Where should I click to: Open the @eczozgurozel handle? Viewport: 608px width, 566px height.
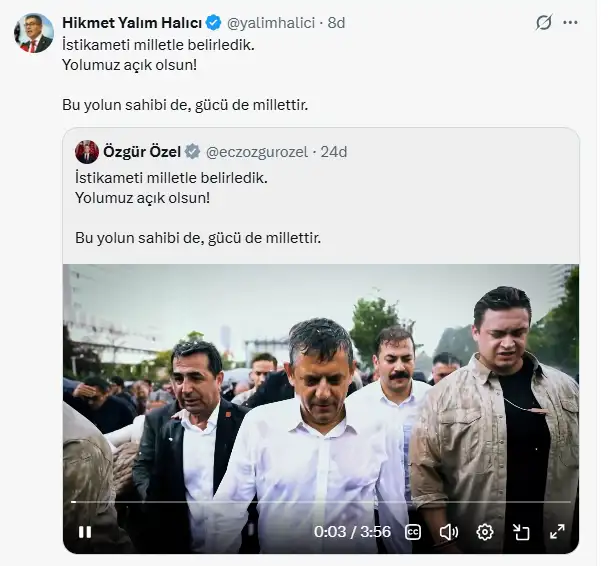tap(257, 152)
